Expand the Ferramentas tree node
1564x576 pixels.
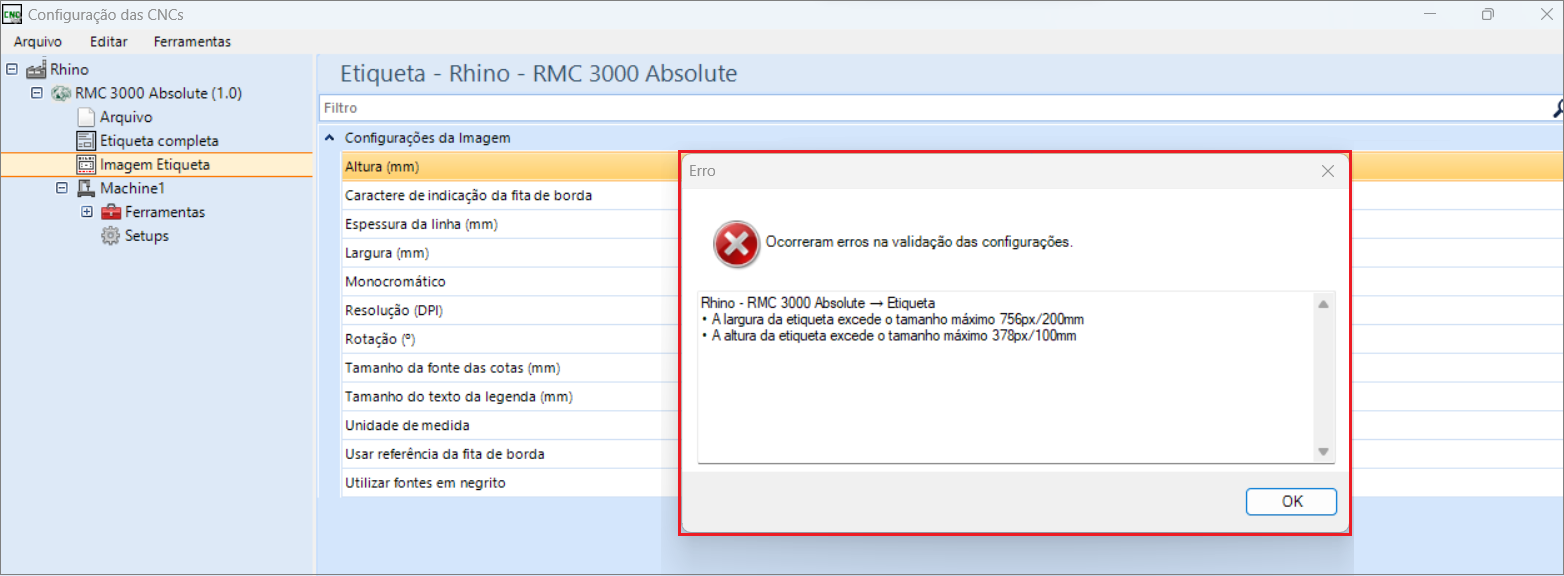pyautogui.click(x=87, y=212)
